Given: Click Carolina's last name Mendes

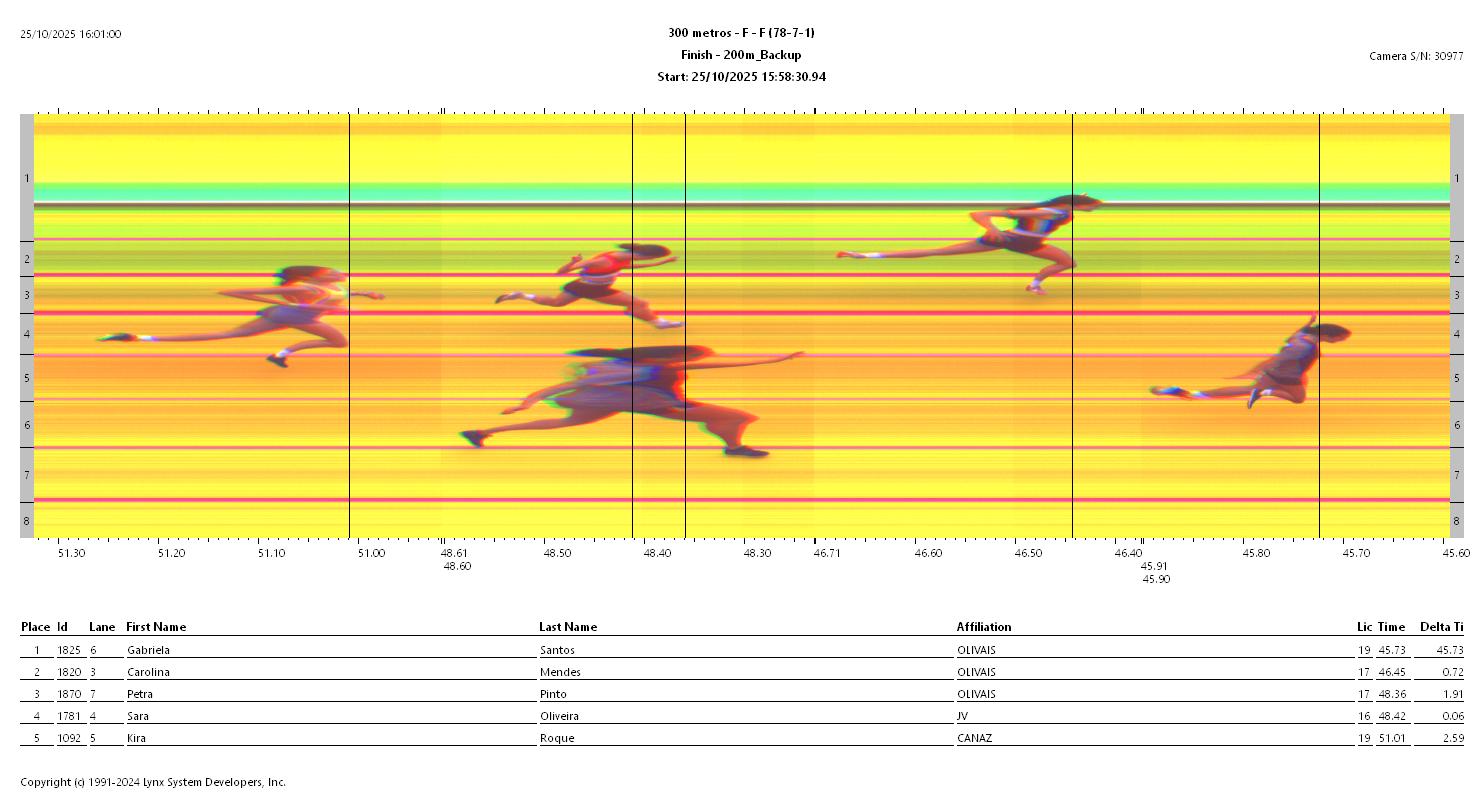Looking at the screenshot, I should [x=559, y=672].
